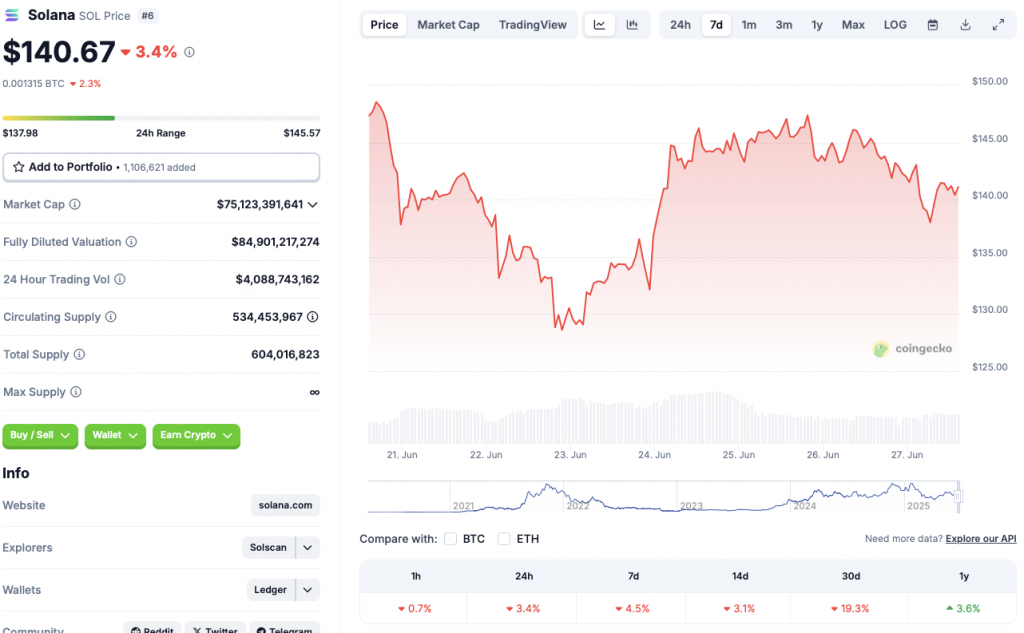Open solana.com website link
Image resolution: width=1024 pixels, height=633 pixels.
tap(285, 505)
